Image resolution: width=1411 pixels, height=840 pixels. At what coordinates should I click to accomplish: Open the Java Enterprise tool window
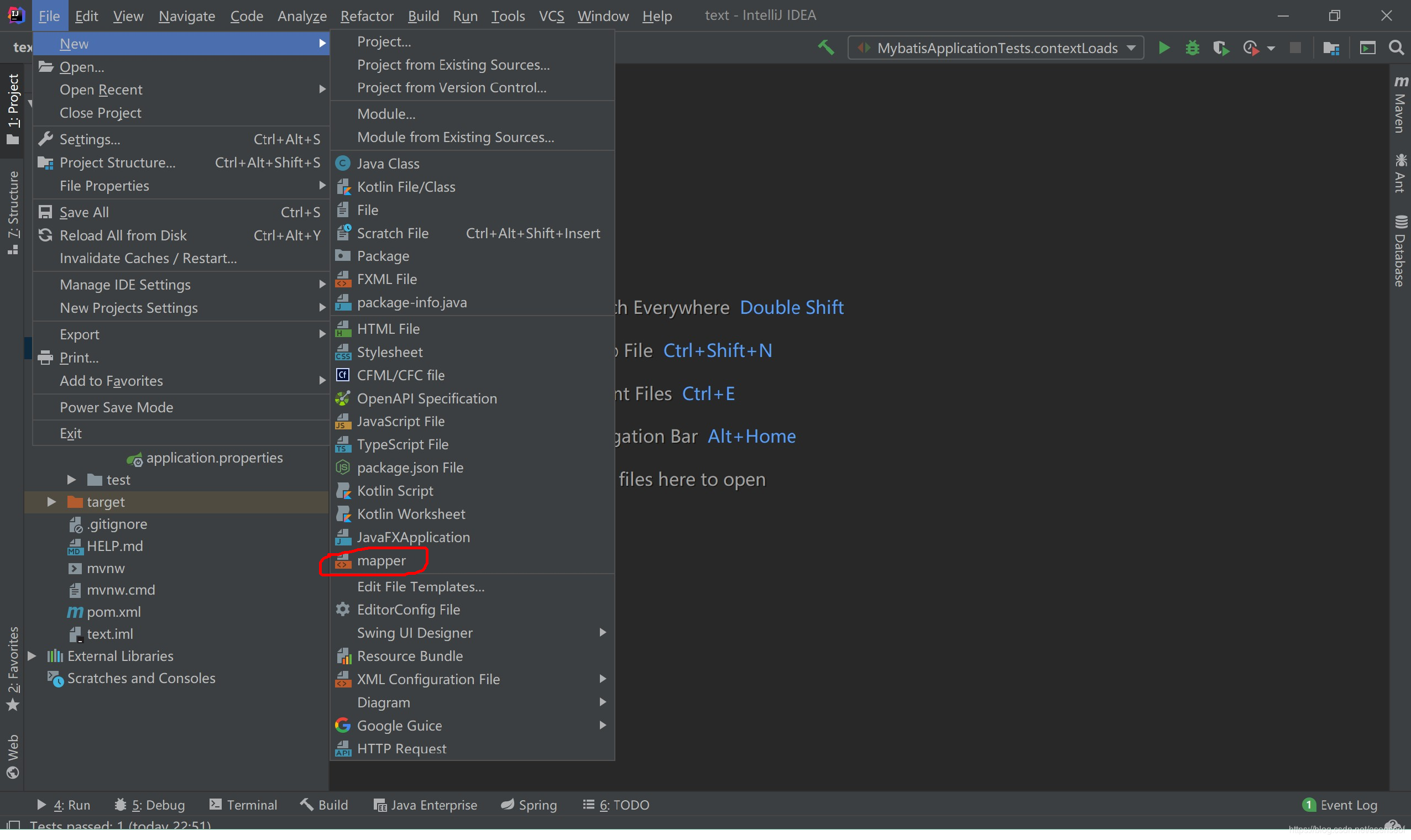coord(426,805)
